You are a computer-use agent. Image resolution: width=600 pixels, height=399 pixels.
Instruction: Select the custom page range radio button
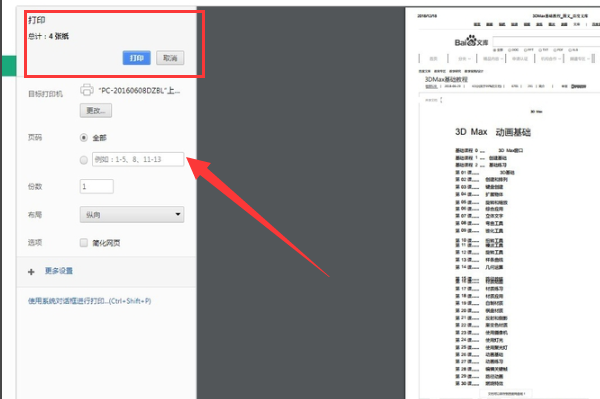pos(84,160)
